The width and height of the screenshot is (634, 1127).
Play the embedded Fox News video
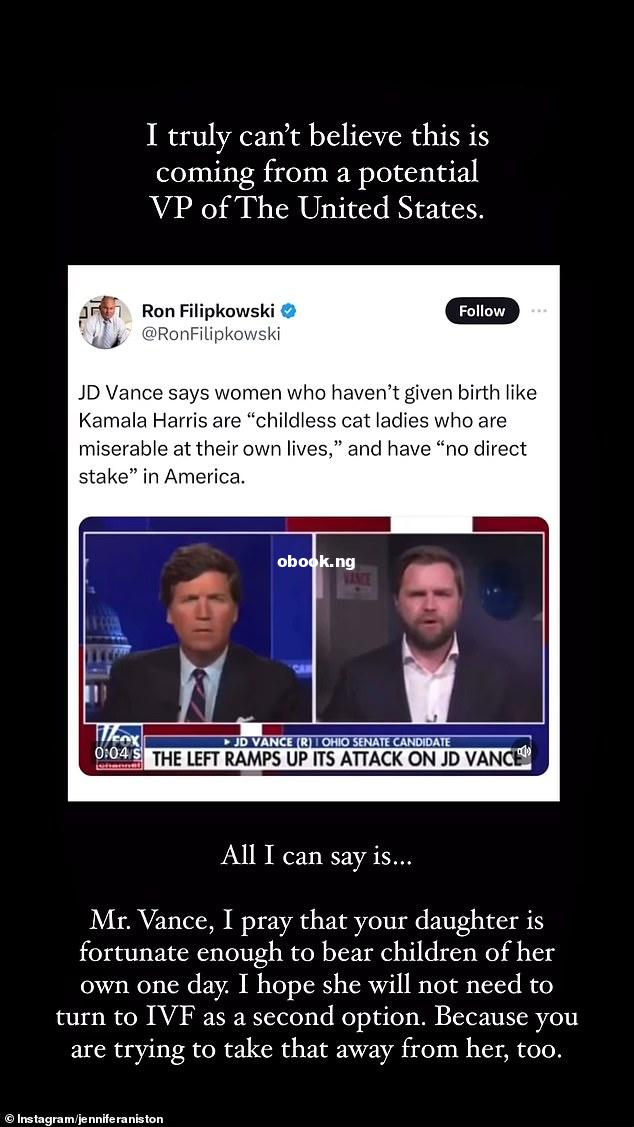pyautogui.click(x=313, y=645)
